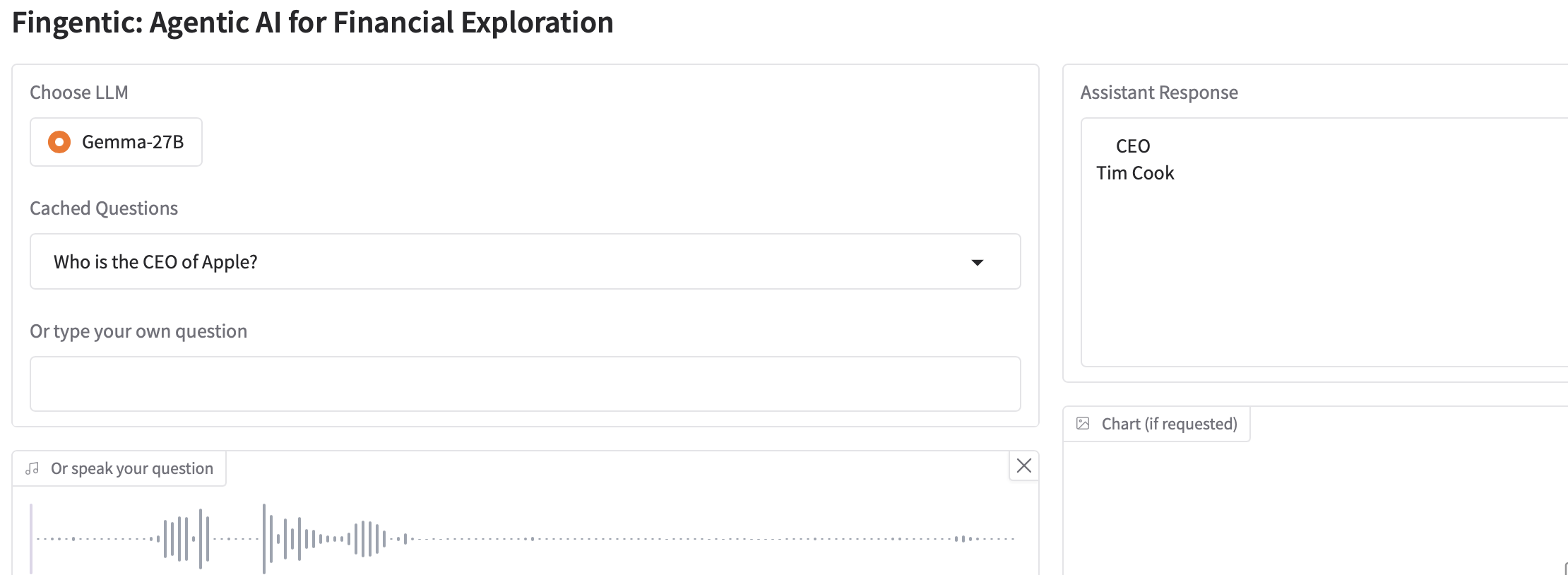The height and width of the screenshot is (575, 1568).
Task: Click empty area of the Chart panel
Action: 1314,509
